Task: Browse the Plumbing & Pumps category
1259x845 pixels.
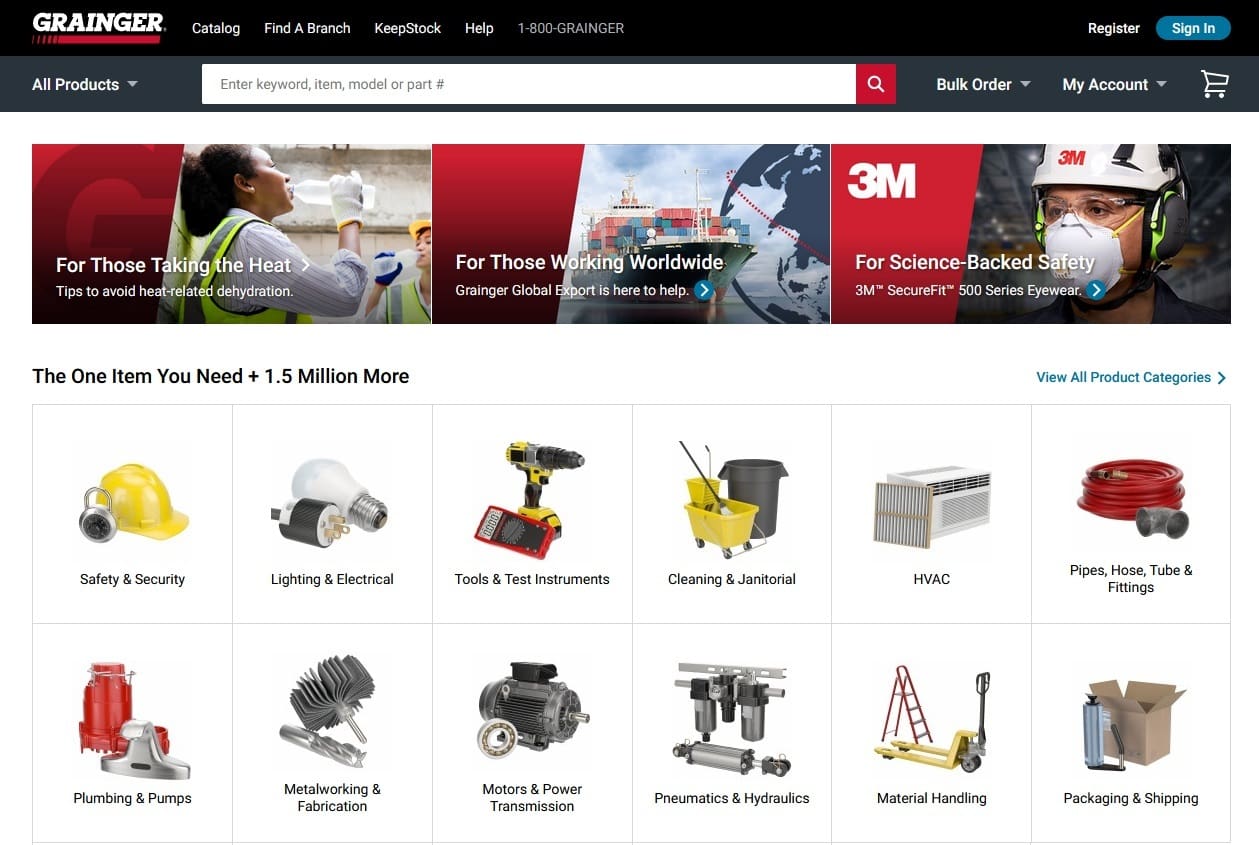Action: (x=132, y=732)
